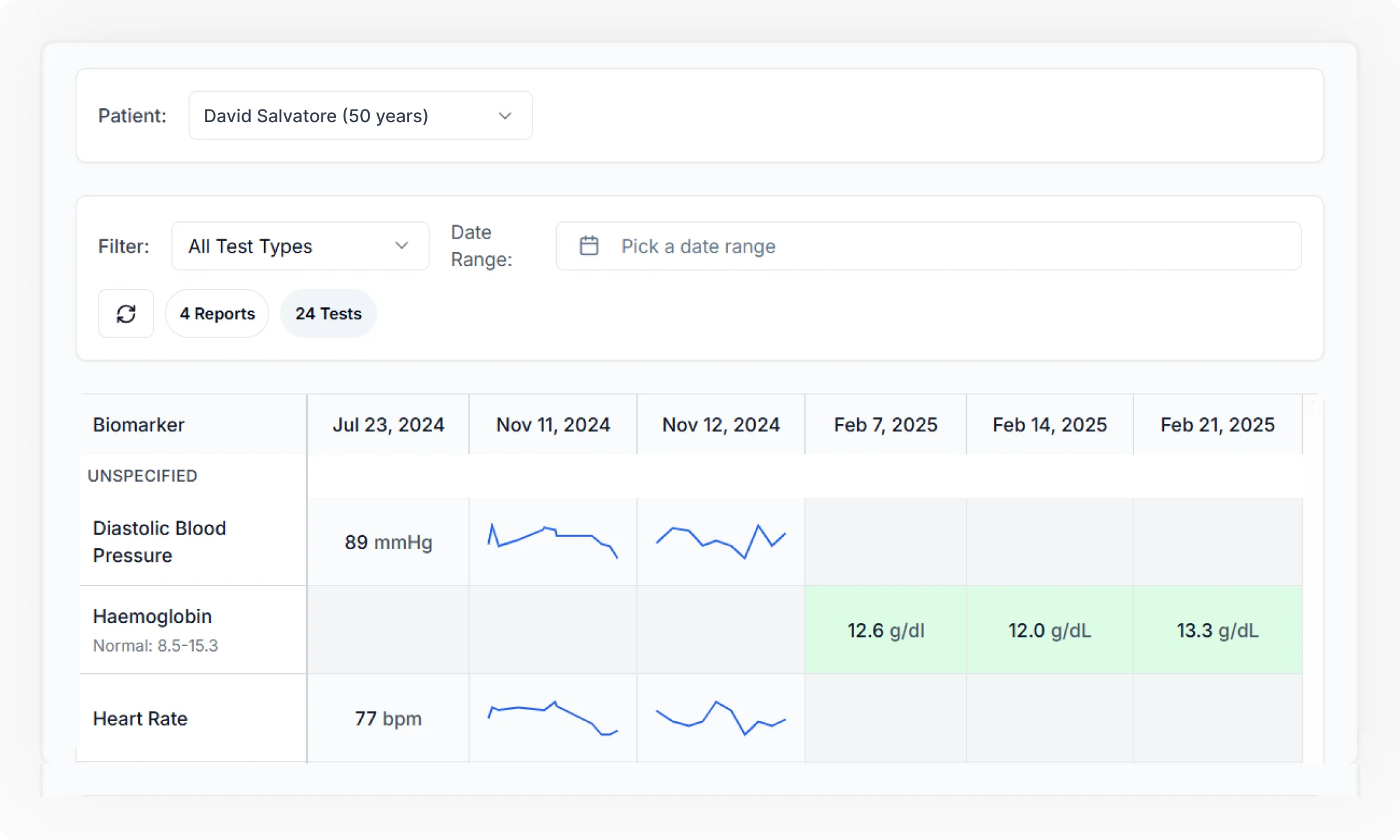Open Diastolic Blood Pressure Nov 11 sparkline
This screenshot has width=1400, height=840.
552,541
